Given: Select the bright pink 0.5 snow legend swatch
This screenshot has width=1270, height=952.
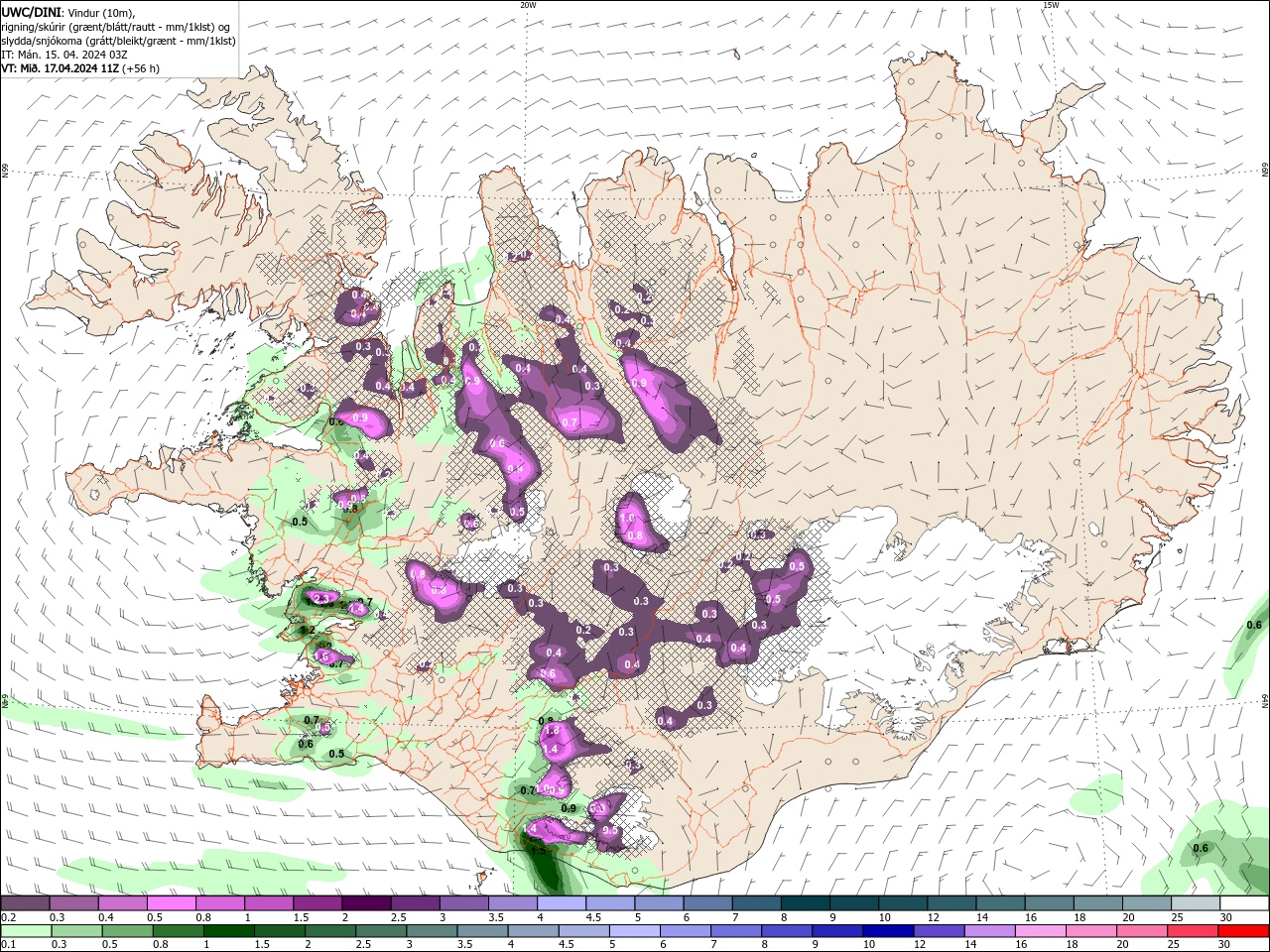Looking at the screenshot, I should coord(172,903).
